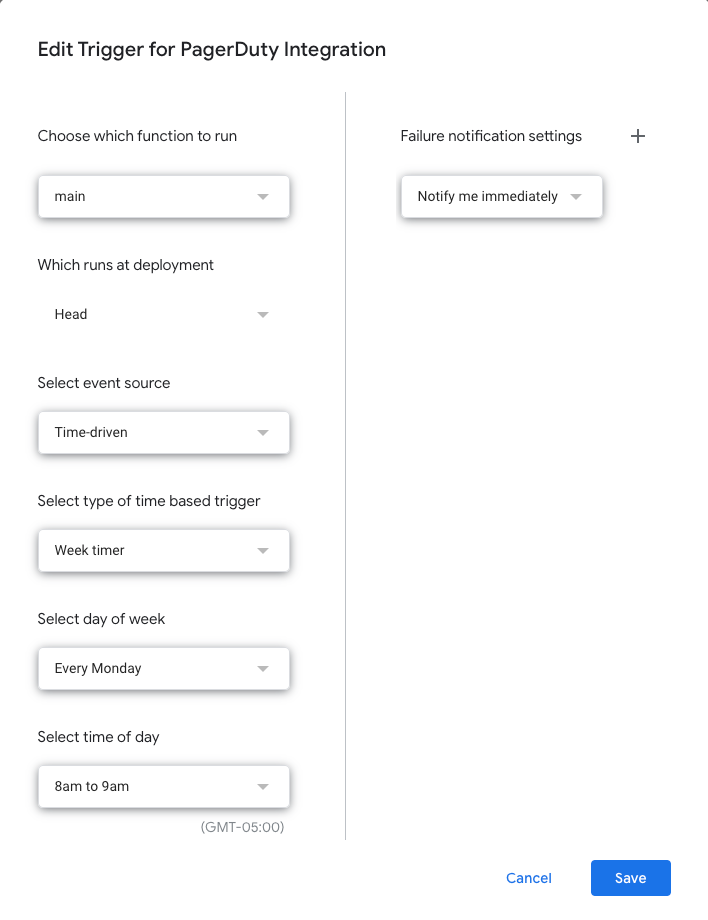The height and width of the screenshot is (920, 708).
Task: Expand the chevron beside "Week timer"
Action: click(x=263, y=550)
